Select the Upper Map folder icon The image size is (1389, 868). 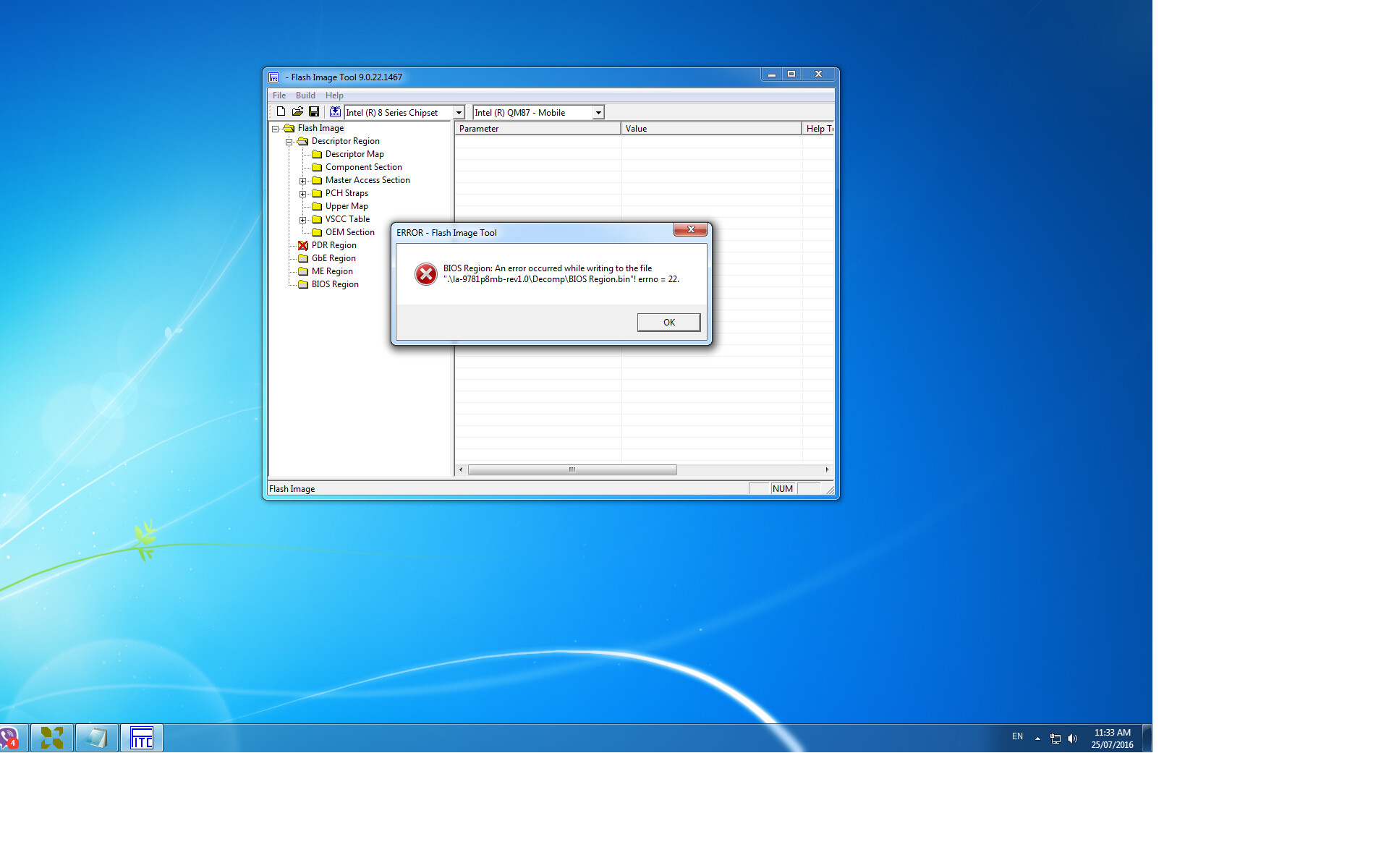pyautogui.click(x=317, y=206)
